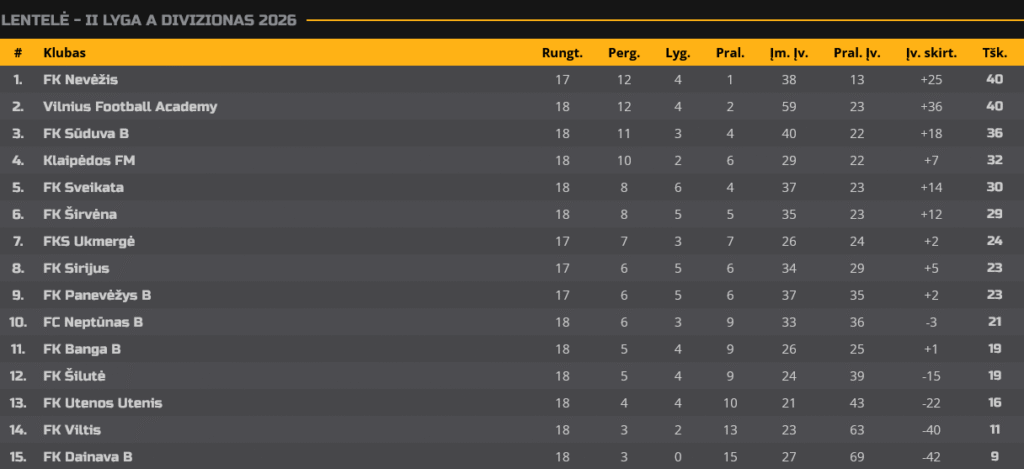Open FK Širvėna team page
This screenshot has width=1024, height=469.
[80, 214]
